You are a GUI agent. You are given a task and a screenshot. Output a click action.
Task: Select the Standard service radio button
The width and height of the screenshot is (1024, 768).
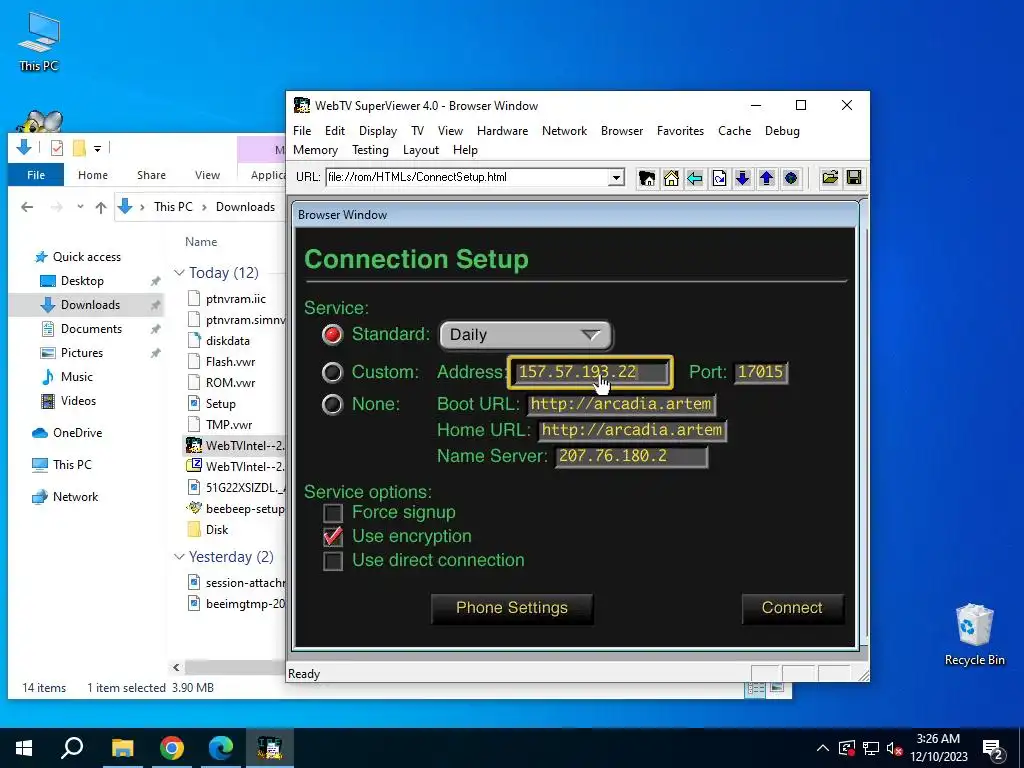[x=332, y=334]
